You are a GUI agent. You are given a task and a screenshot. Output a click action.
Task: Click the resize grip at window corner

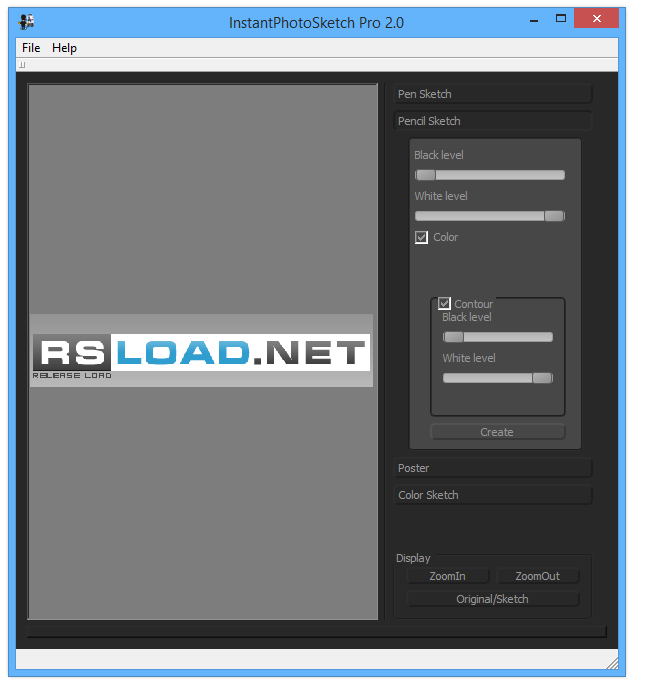[x=612, y=663]
